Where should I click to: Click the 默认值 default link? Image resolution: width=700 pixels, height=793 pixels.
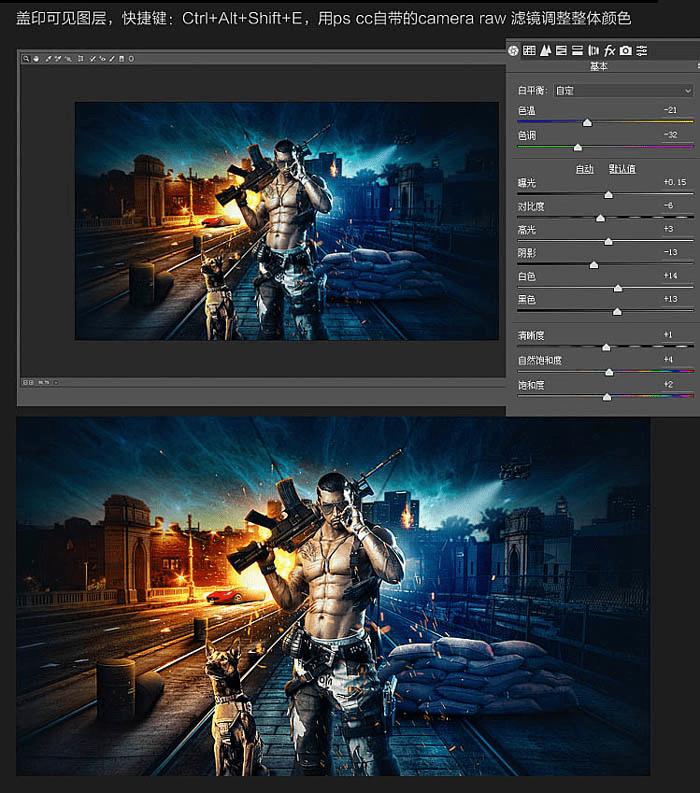pyautogui.click(x=622, y=169)
